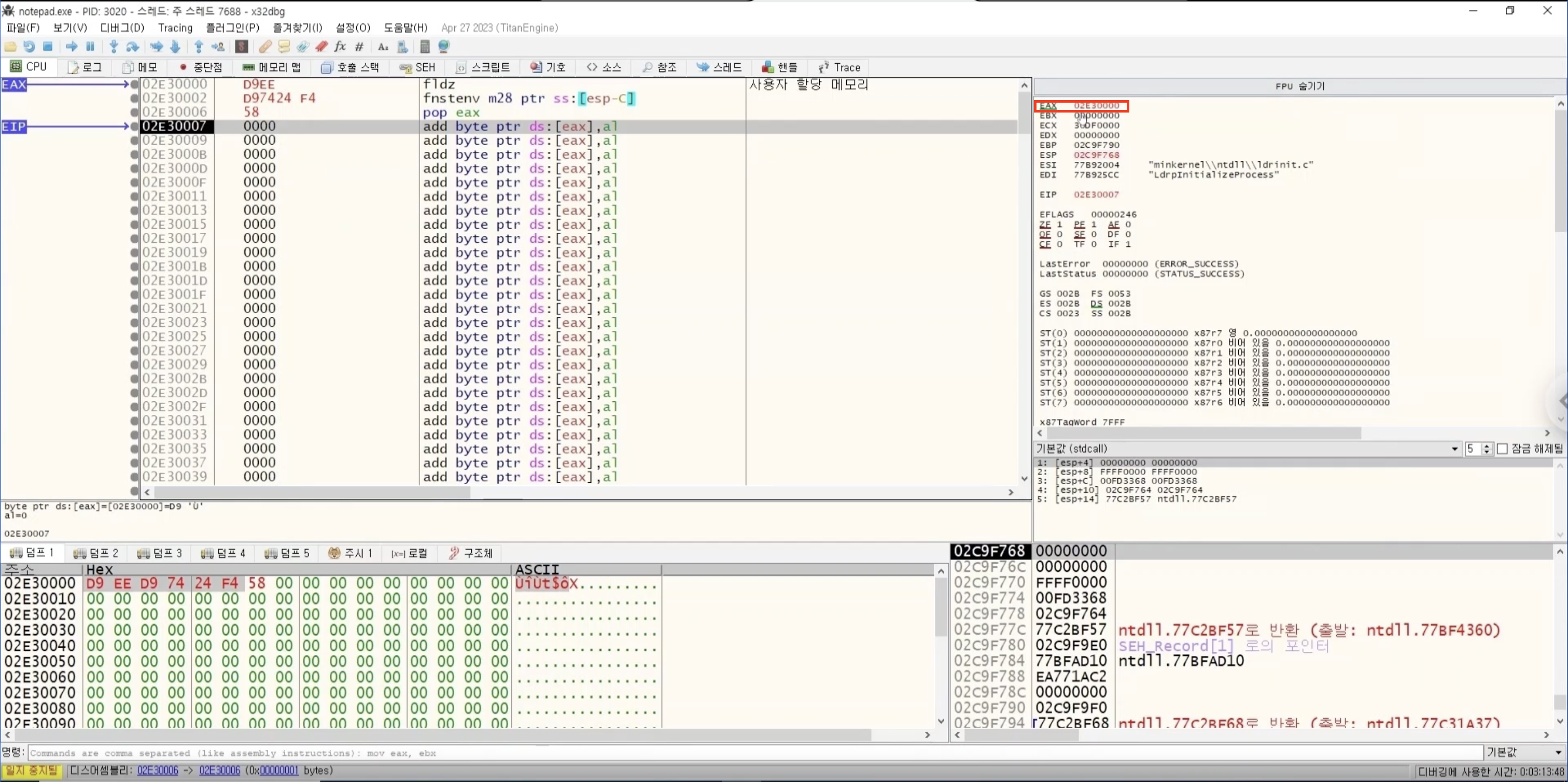Open the 기본값 (stdcall) calling convention dropdown
Image resolution: width=1568 pixels, height=782 pixels.
pos(1454,449)
